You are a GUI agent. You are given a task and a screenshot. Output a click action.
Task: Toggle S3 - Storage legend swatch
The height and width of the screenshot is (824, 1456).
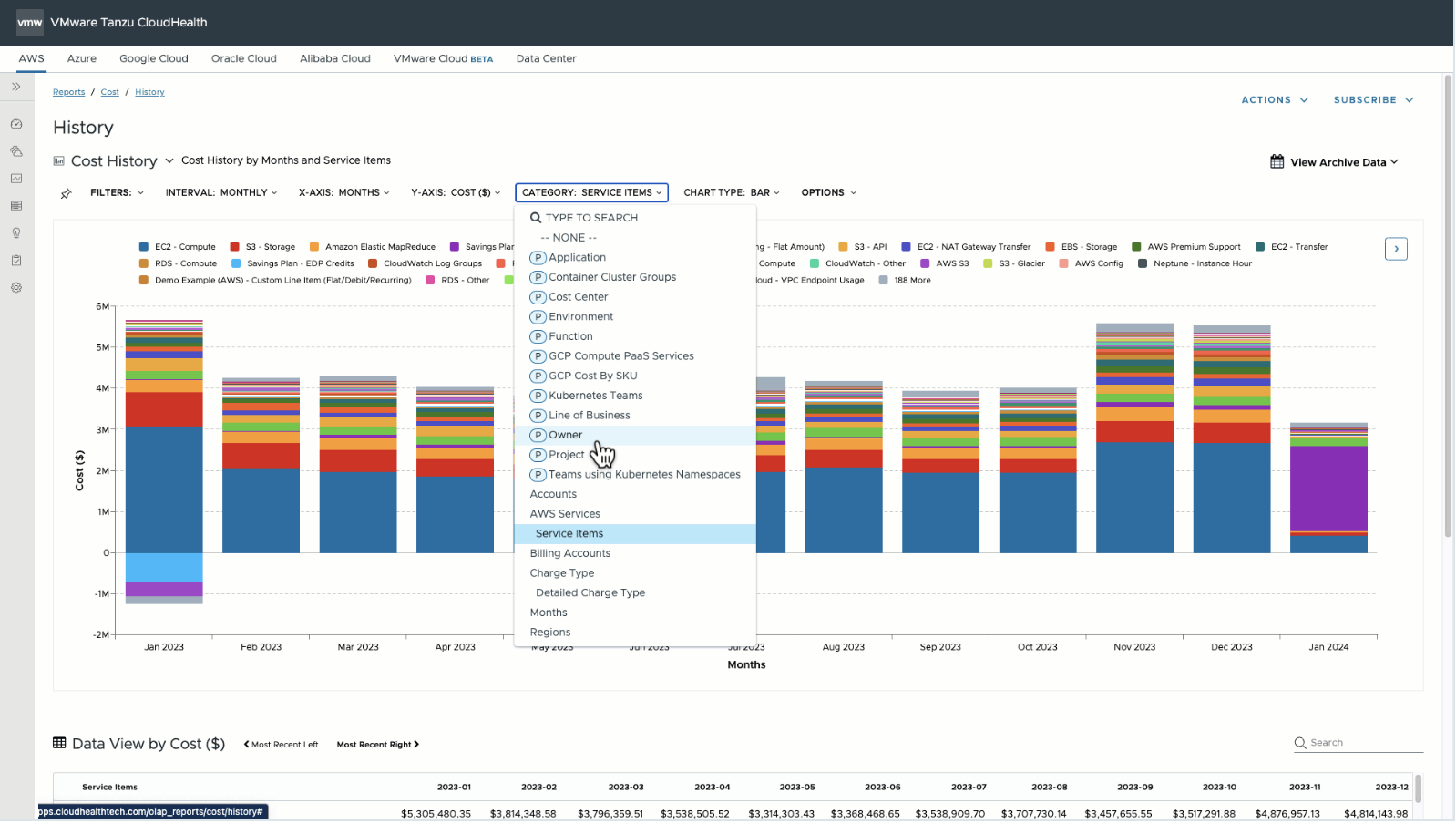click(235, 247)
